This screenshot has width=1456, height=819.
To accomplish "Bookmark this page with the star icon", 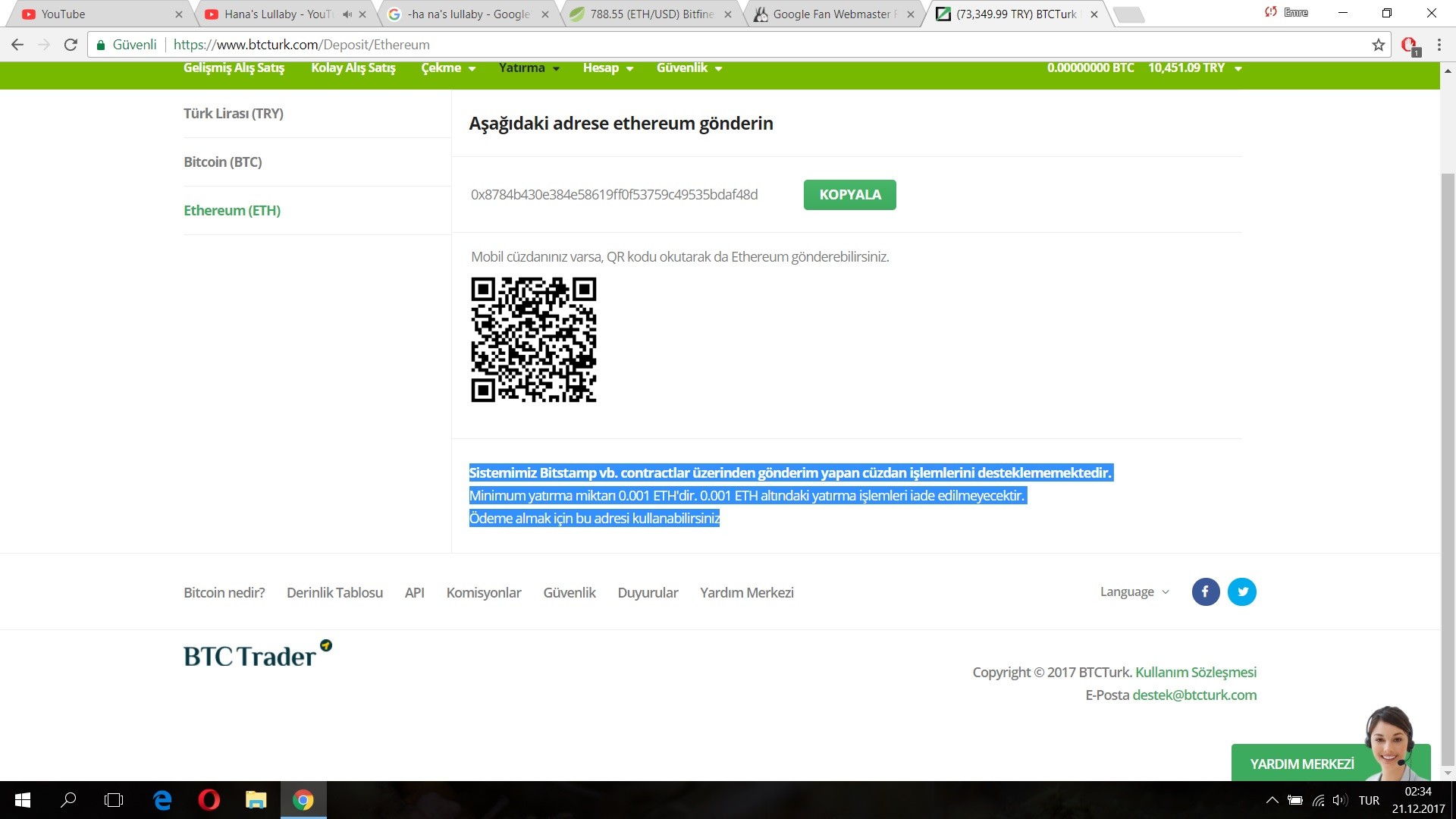I will [x=1379, y=45].
